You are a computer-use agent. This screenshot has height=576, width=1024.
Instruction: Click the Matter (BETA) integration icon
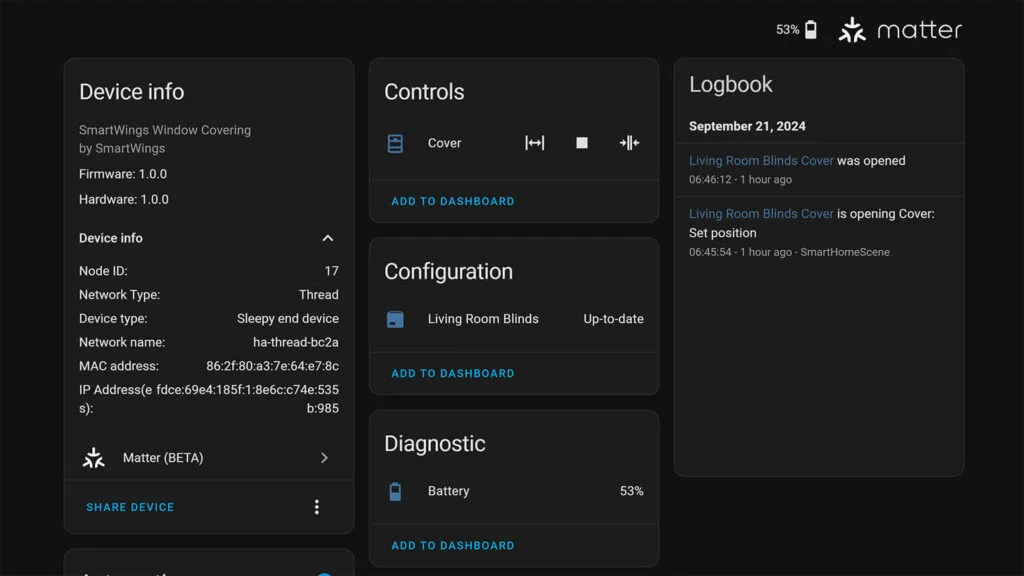click(x=94, y=458)
